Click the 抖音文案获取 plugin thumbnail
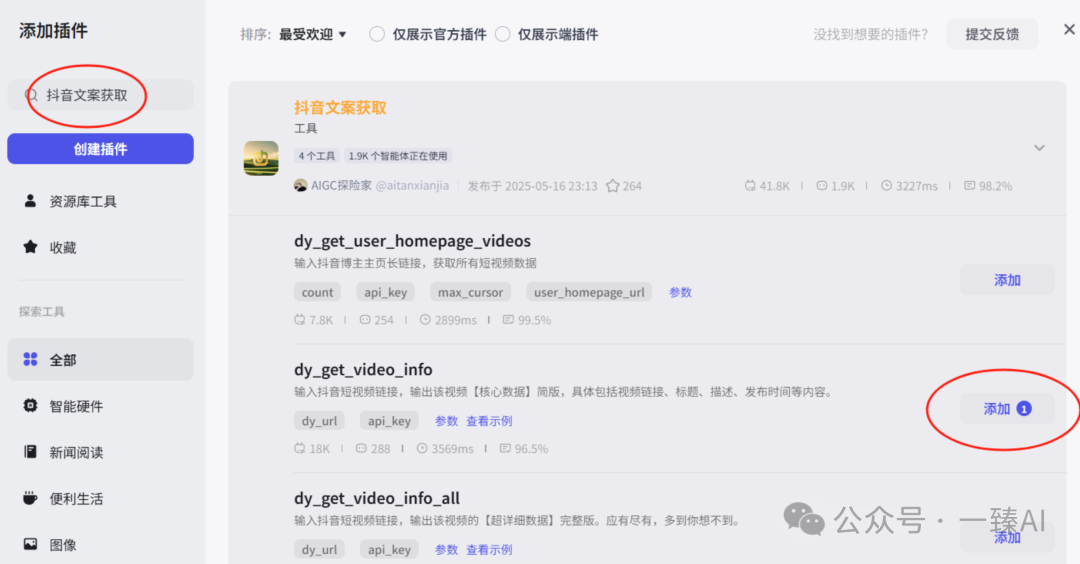This screenshot has height=564, width=1080. coord(261,158)
